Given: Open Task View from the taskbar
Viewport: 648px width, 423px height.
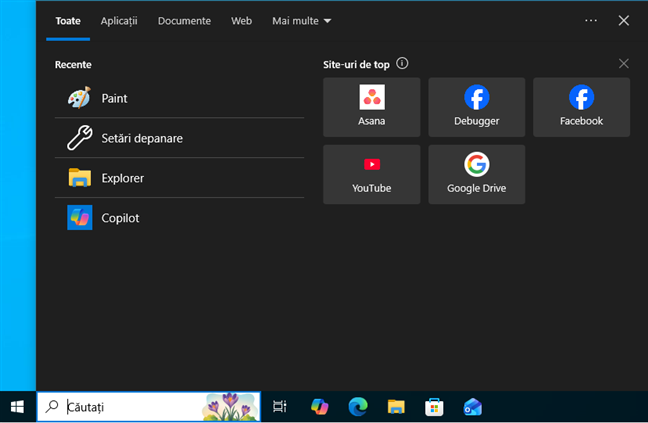Looking at the screenshot, I should [280, 407].
